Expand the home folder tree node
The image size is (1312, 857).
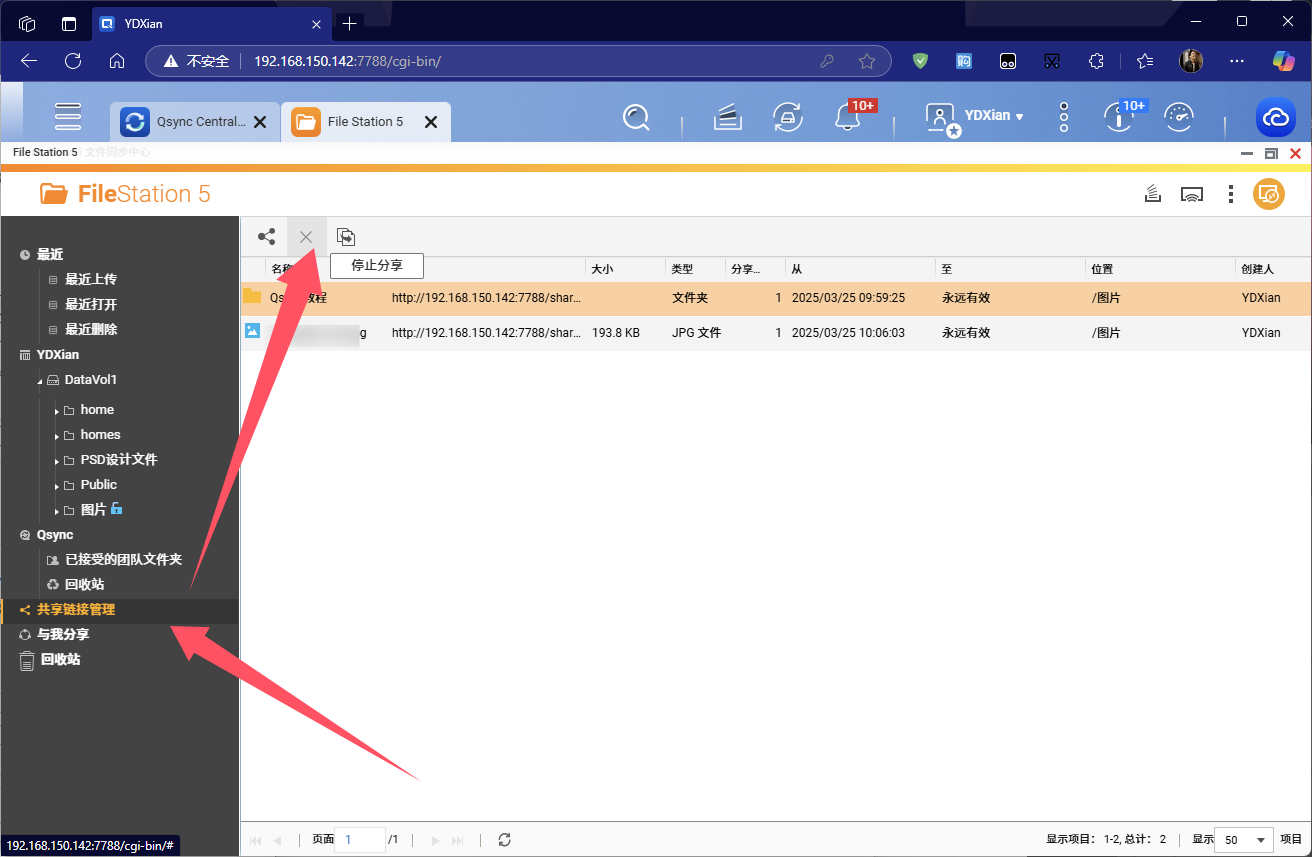tap(56, 410)
